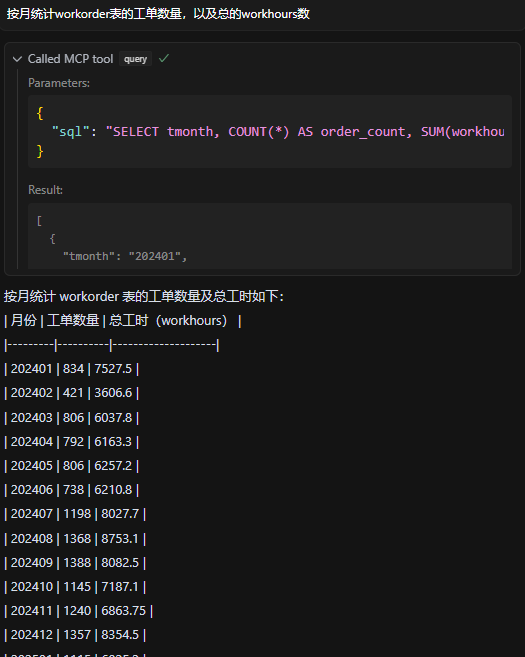Click the Called MCP tool label
525x657 pixels.
[x=70, y=59]
